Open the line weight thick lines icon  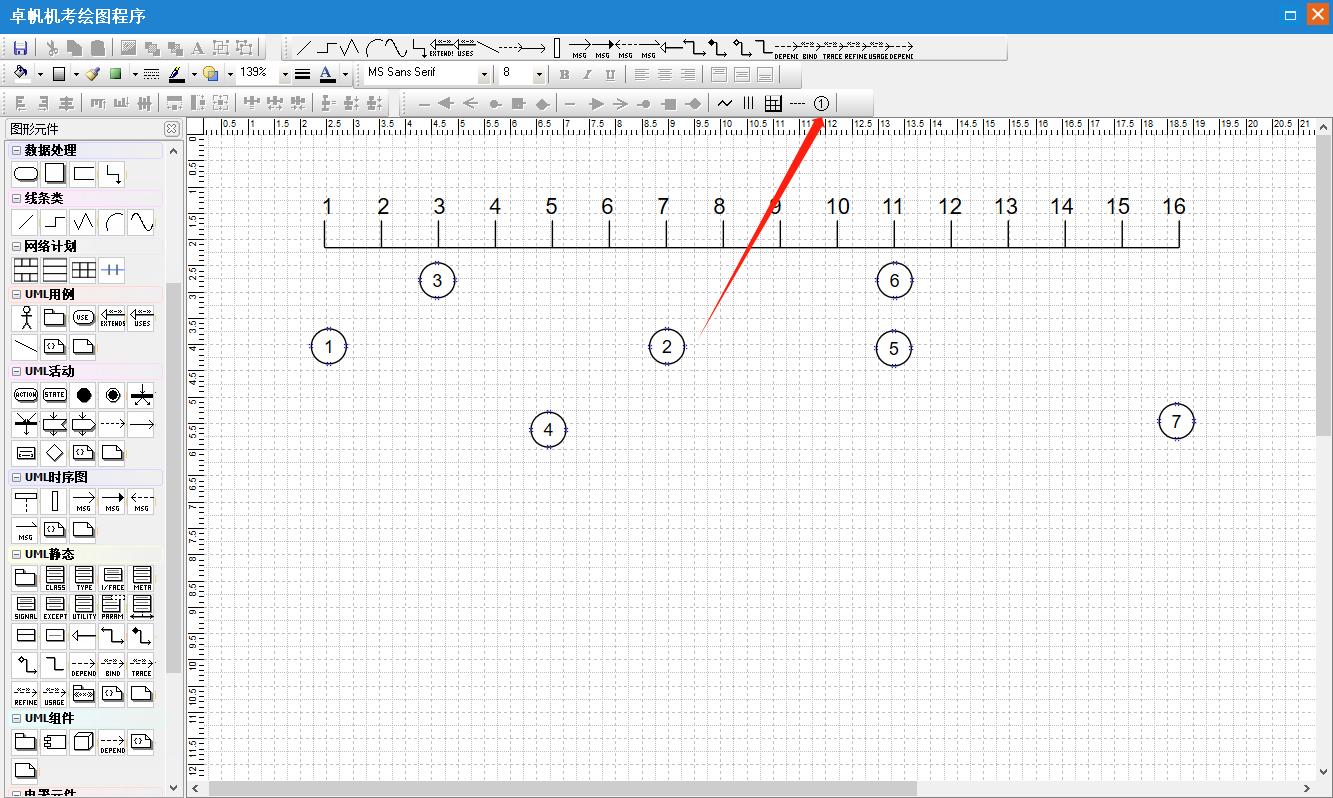pos(303,74)
